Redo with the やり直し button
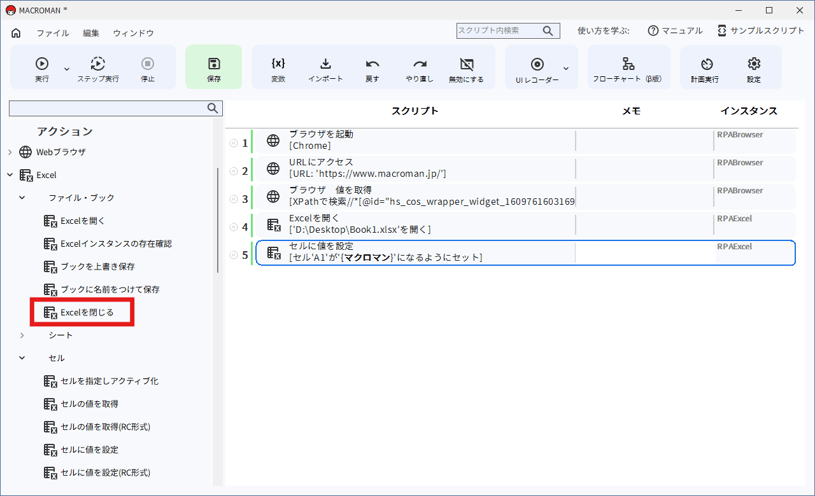 click(x=419, y=69)
